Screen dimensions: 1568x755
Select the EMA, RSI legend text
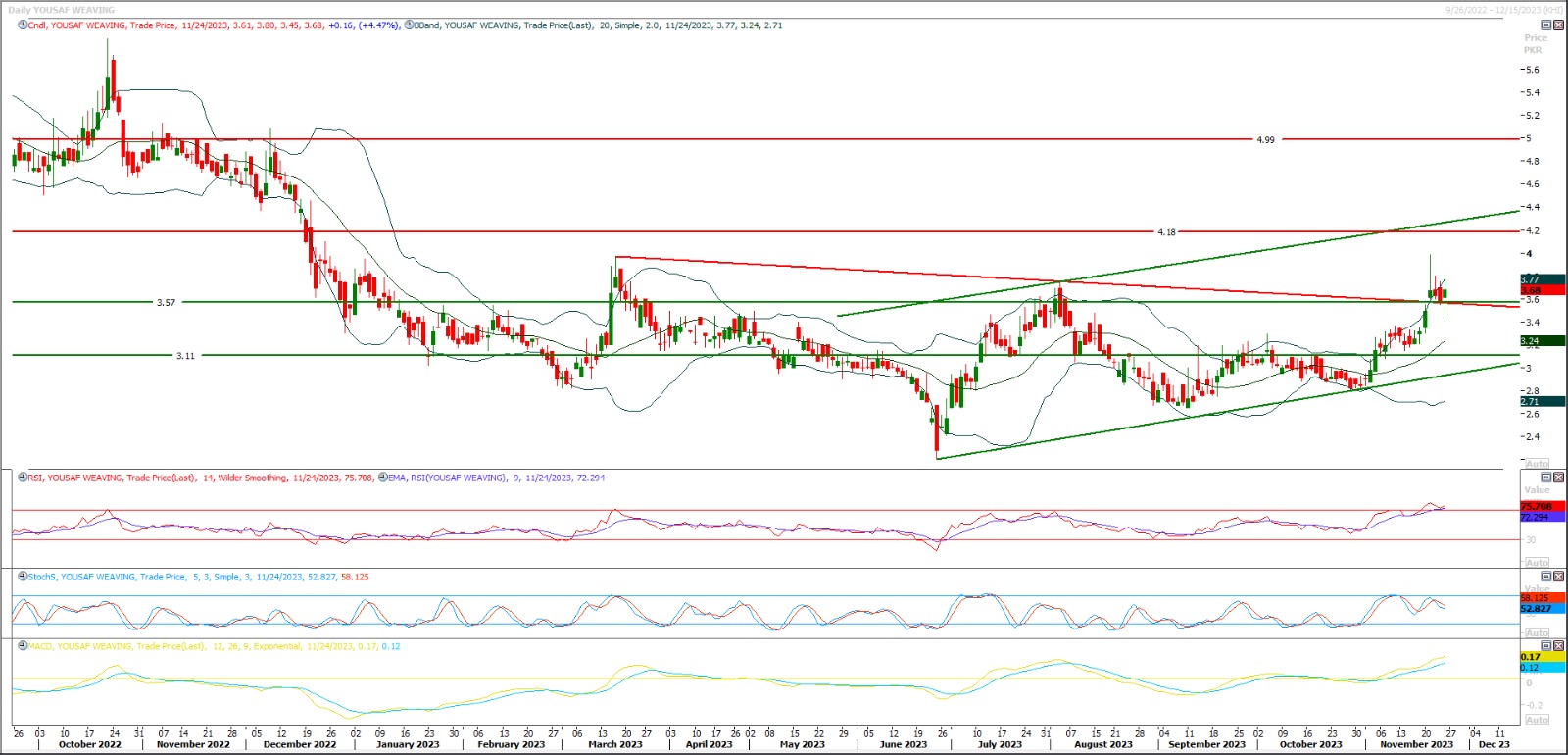click(x=446, y=478)
